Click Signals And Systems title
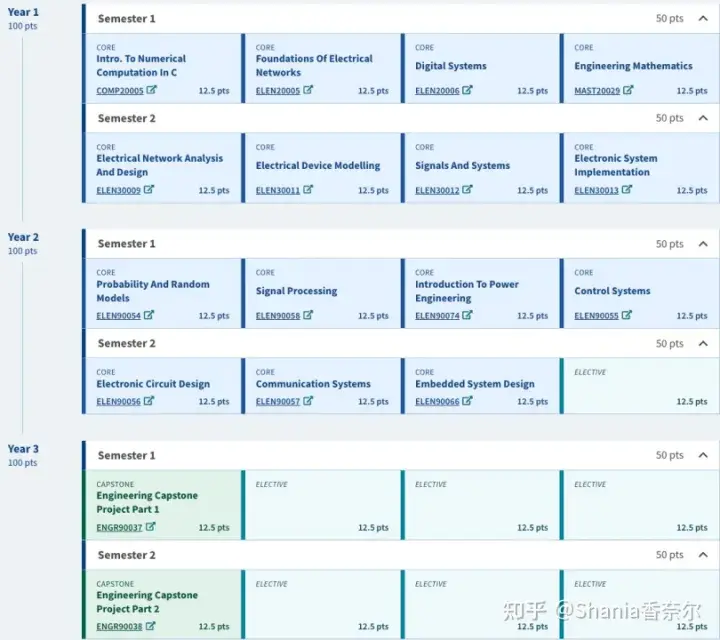This screenshot has width=720, height=640. point(462,165)
